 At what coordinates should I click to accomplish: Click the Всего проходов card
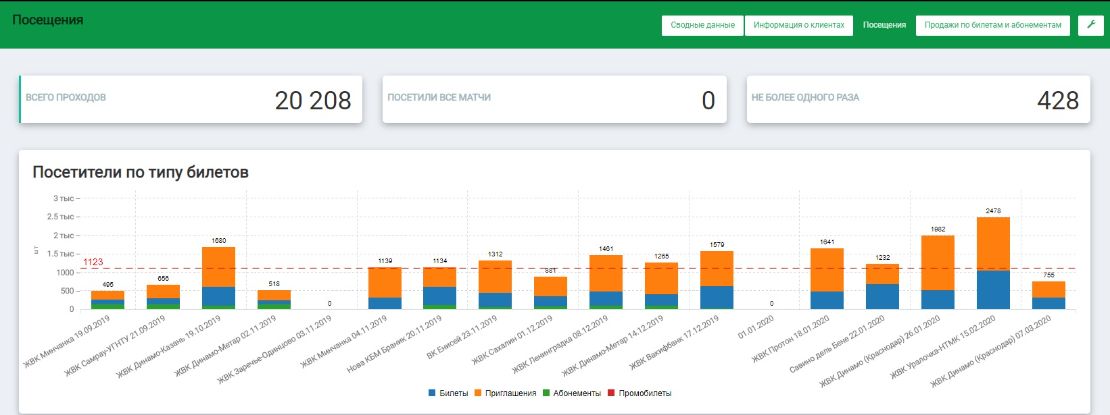click(190, 99)
